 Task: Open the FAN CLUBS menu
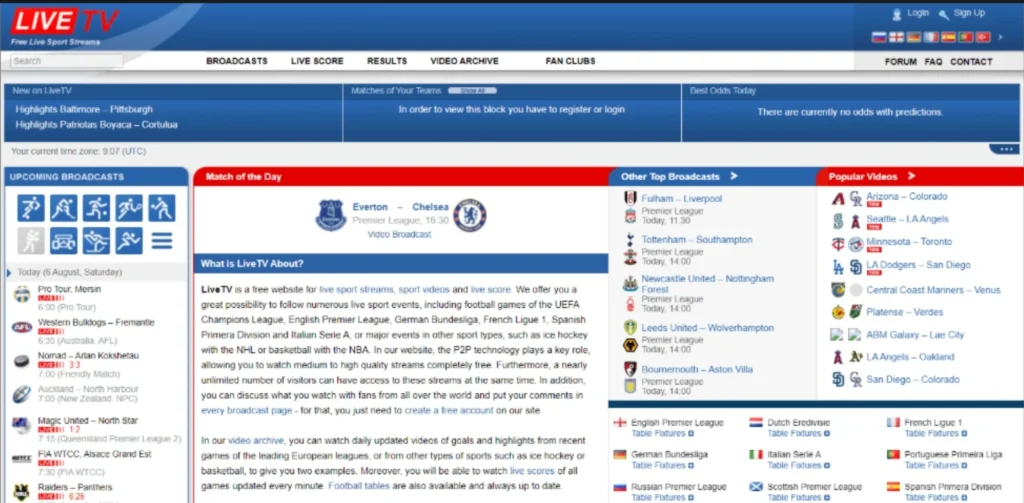(x=570, y=61)
